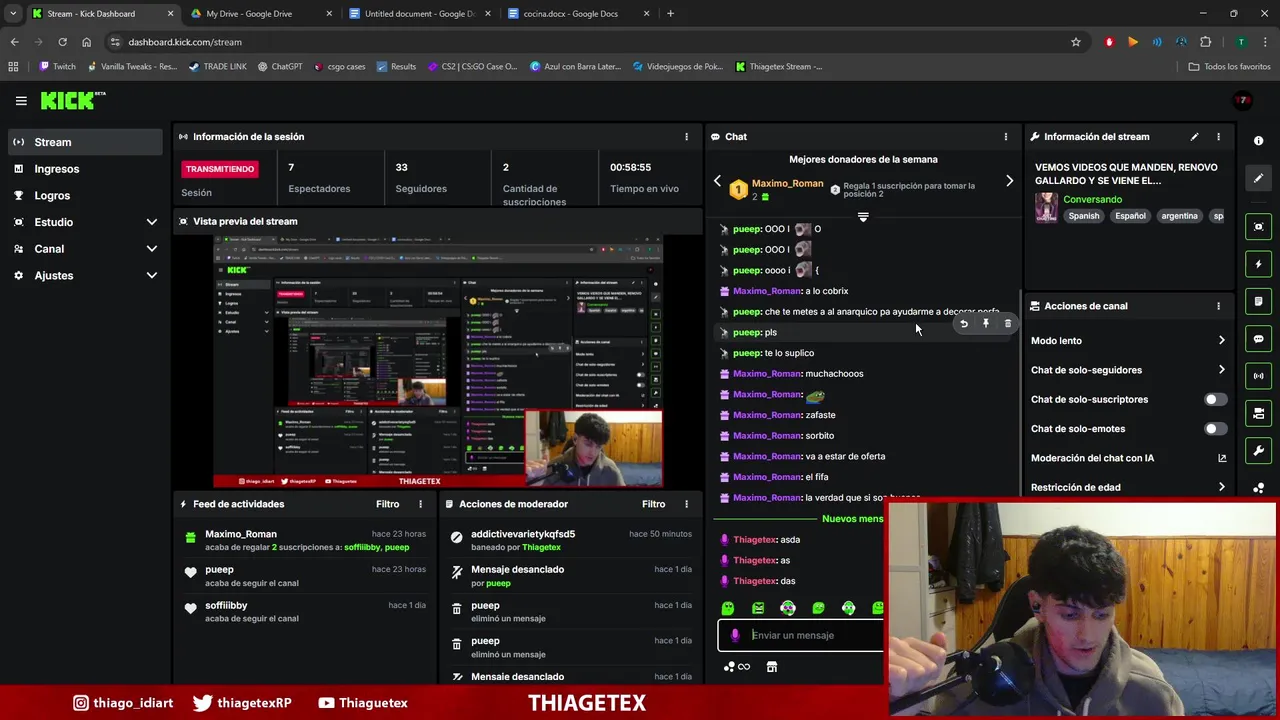1280x720 pixels.
Task: Open a new browser tab
Action: click(x=670, y=14)
